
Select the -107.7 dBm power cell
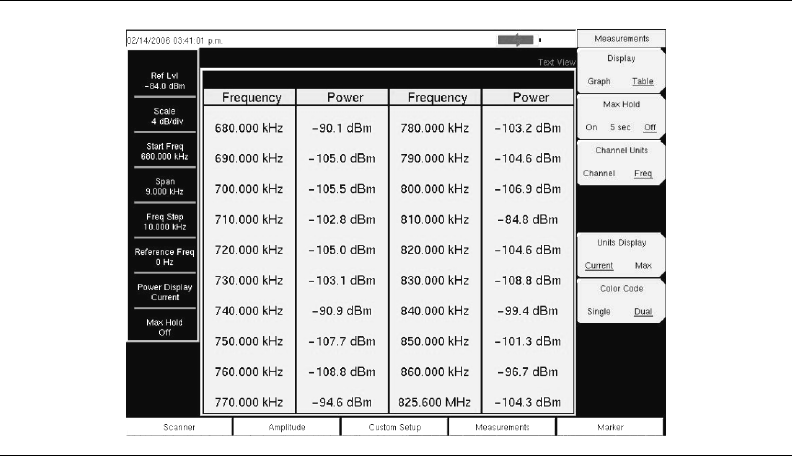tap(341, 341)
